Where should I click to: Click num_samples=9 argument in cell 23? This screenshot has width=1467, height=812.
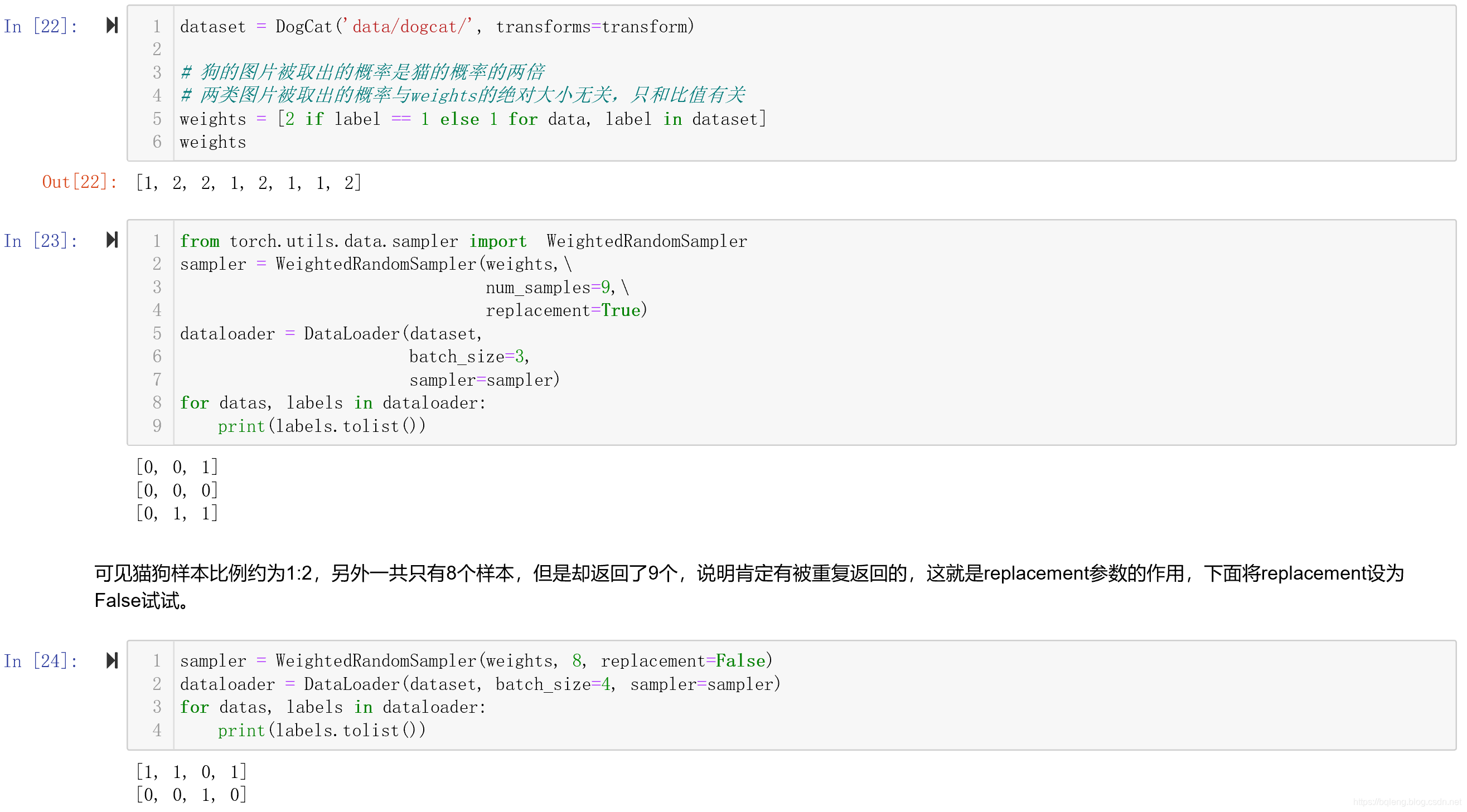(x=548, y=288)
